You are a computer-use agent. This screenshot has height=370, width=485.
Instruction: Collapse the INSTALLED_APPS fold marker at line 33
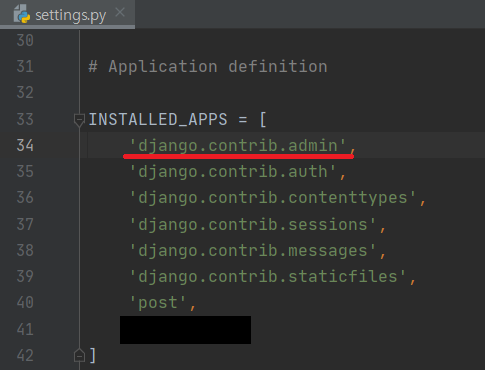79,120
